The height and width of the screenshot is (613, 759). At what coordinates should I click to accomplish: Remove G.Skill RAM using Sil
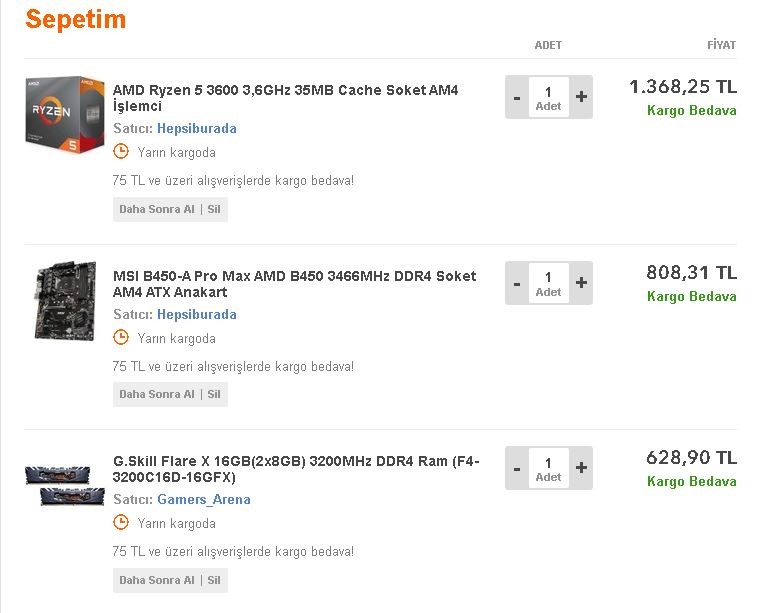tap(214, 580)
